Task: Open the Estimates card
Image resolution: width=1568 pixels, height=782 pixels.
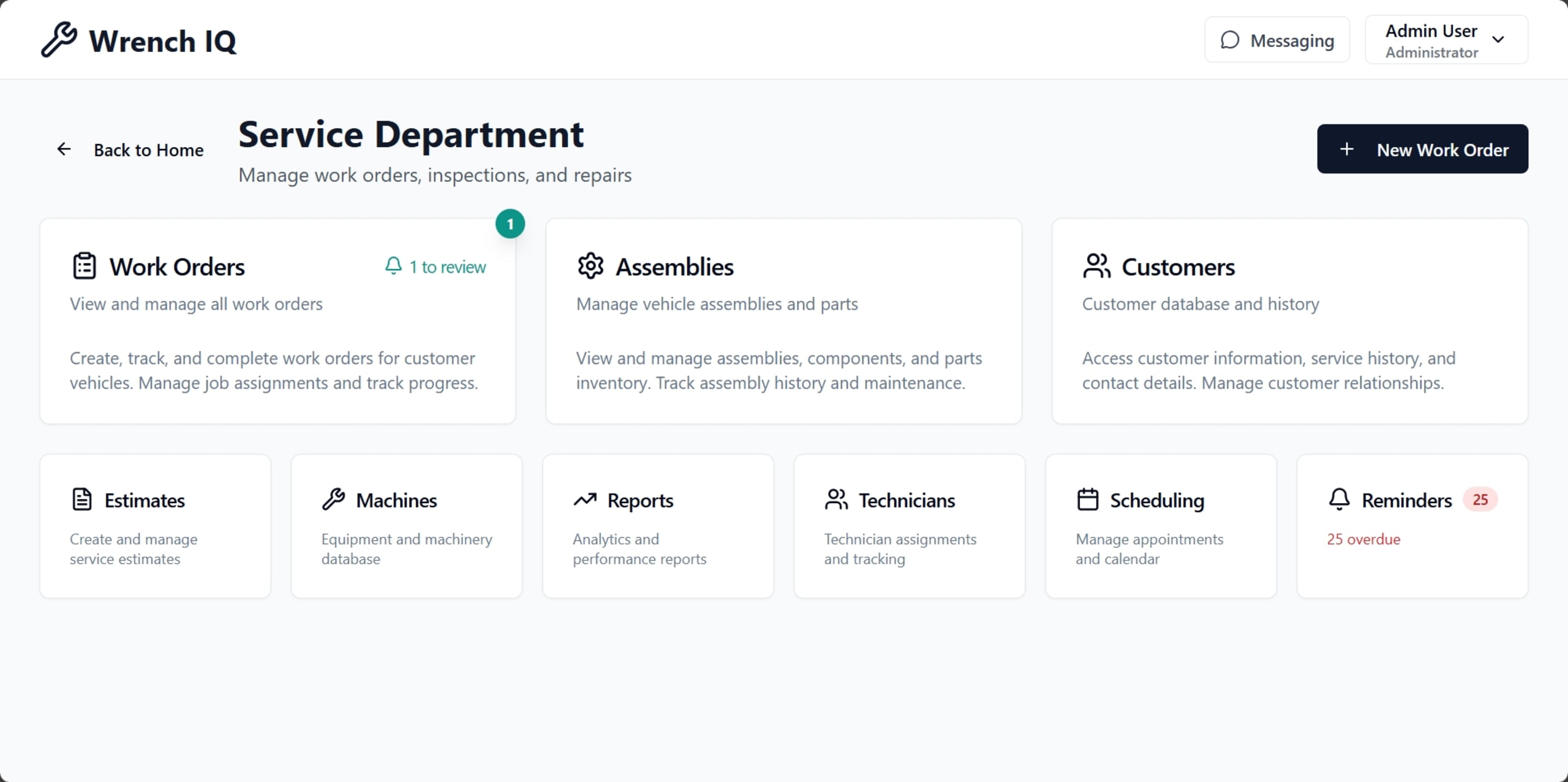Action: coord(155,526)
